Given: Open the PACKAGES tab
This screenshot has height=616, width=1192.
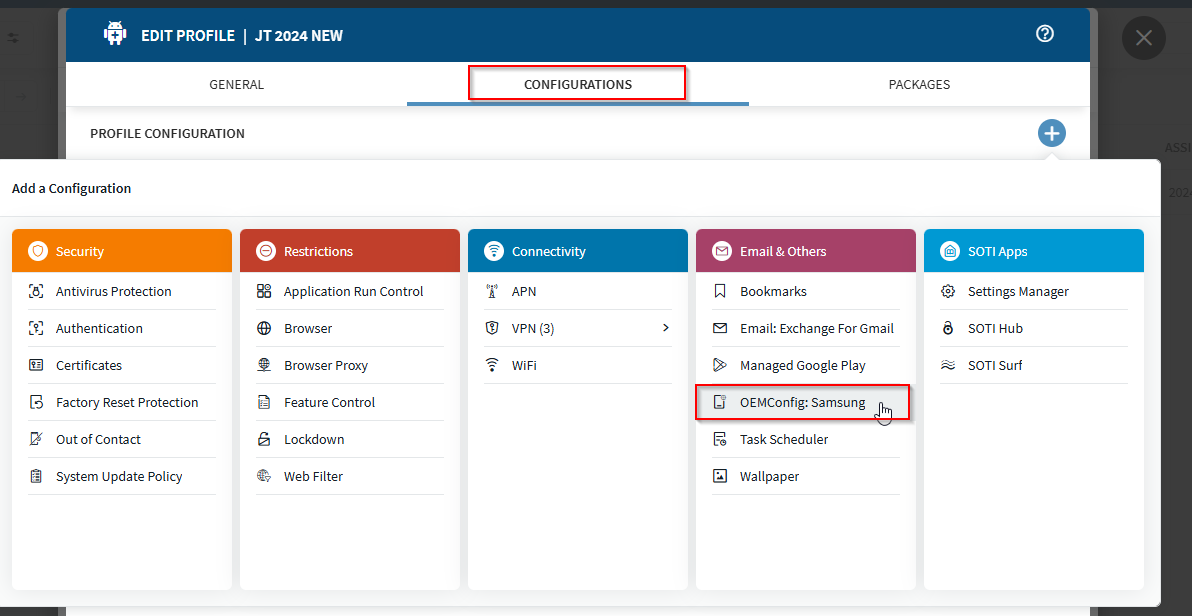Looking at the screenshot, I should pyautogui.click(x=919, y=85).
